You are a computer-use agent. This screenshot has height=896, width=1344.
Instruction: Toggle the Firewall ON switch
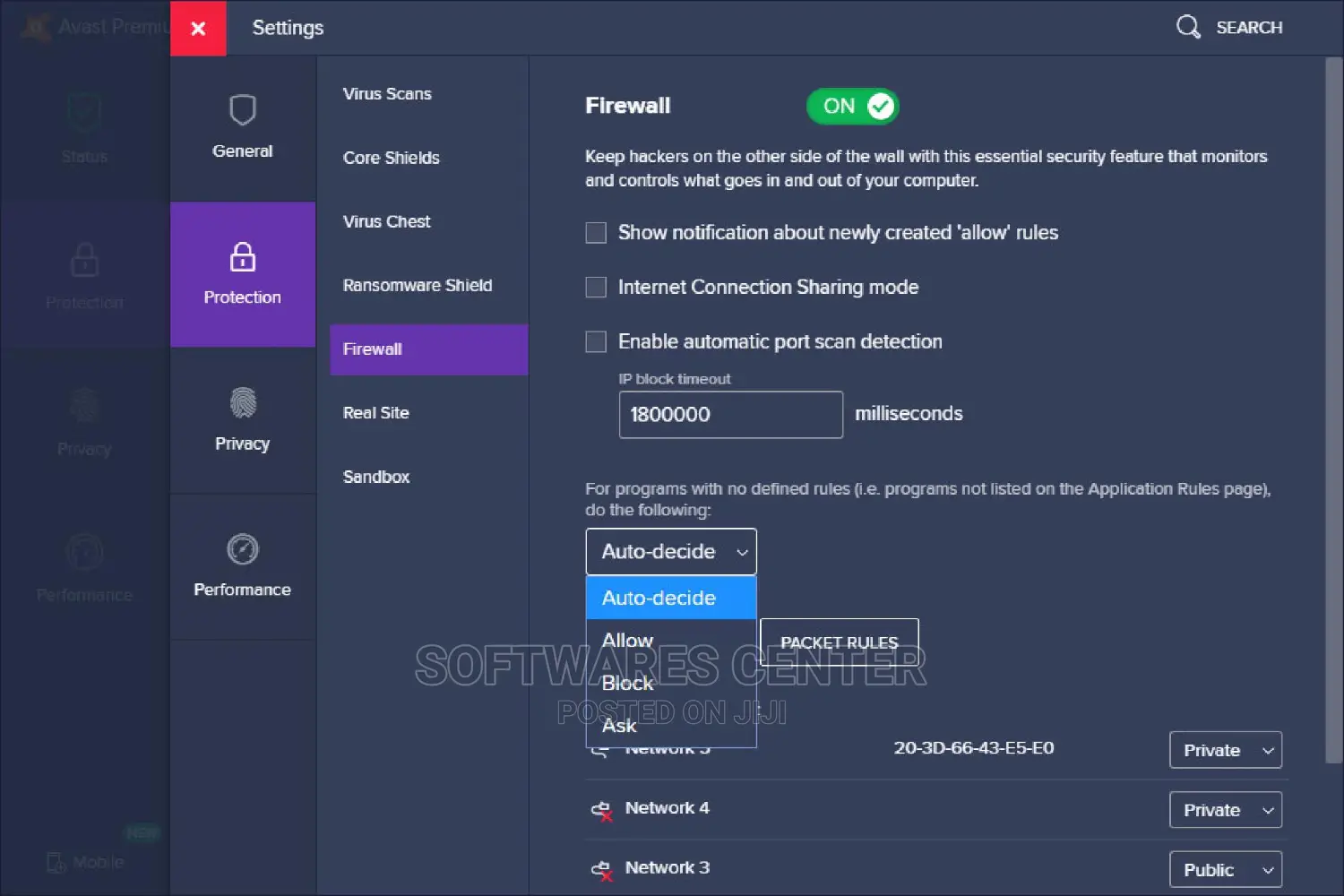tap(853, 106)
